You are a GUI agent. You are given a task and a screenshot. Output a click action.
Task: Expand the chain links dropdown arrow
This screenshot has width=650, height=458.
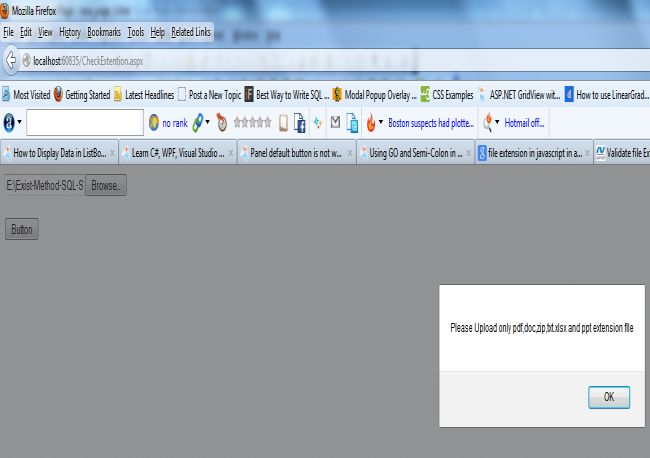[x=208, y=122]
